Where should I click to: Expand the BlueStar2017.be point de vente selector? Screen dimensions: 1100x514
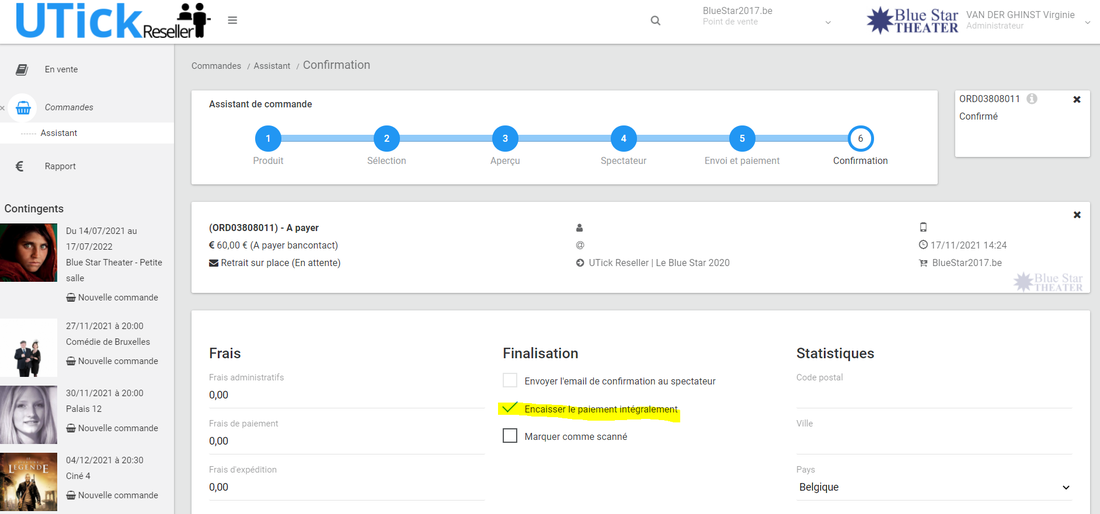[x=827, y=23]
